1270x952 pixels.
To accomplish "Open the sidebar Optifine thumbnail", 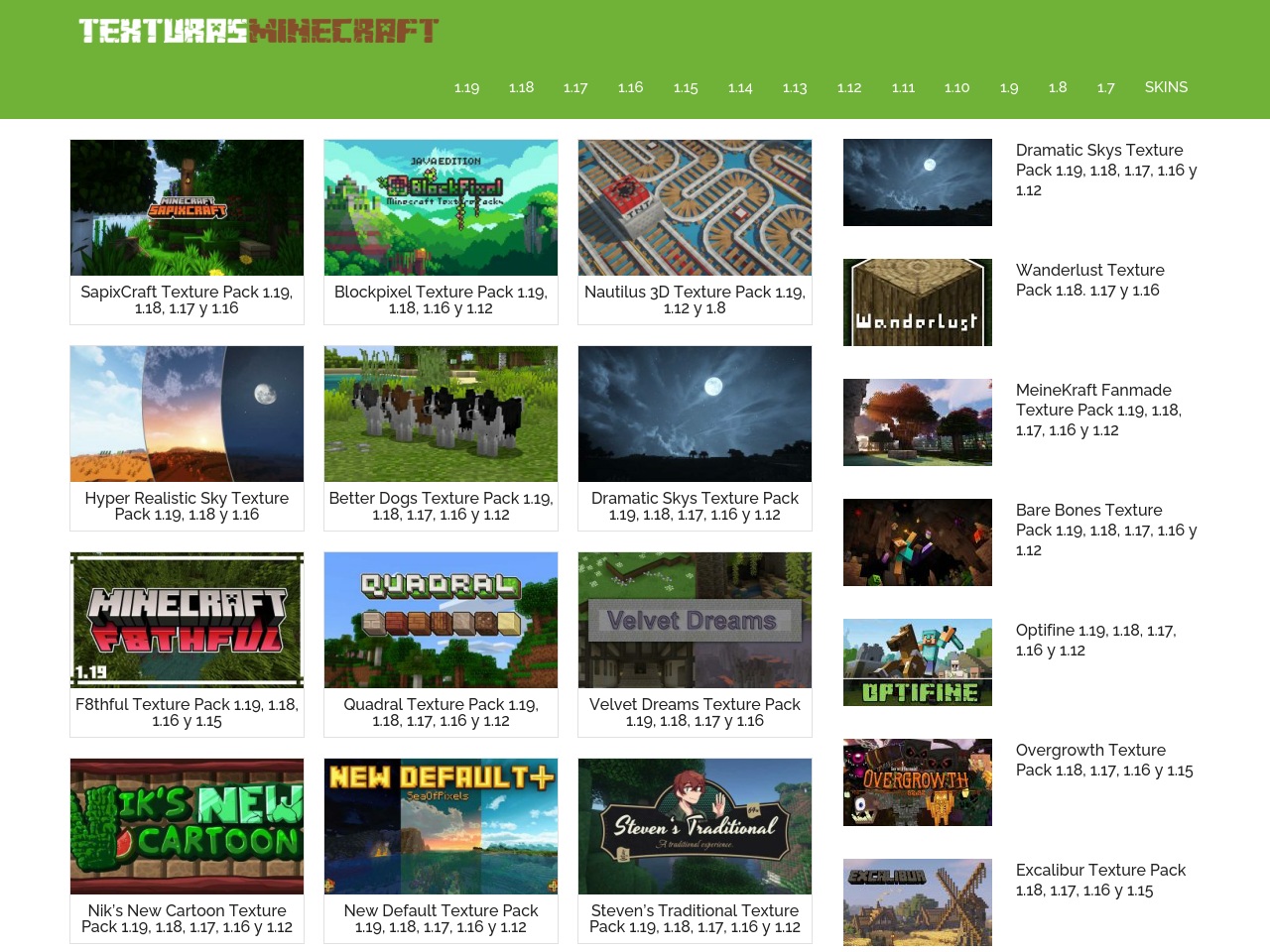I will click(918, 662).
